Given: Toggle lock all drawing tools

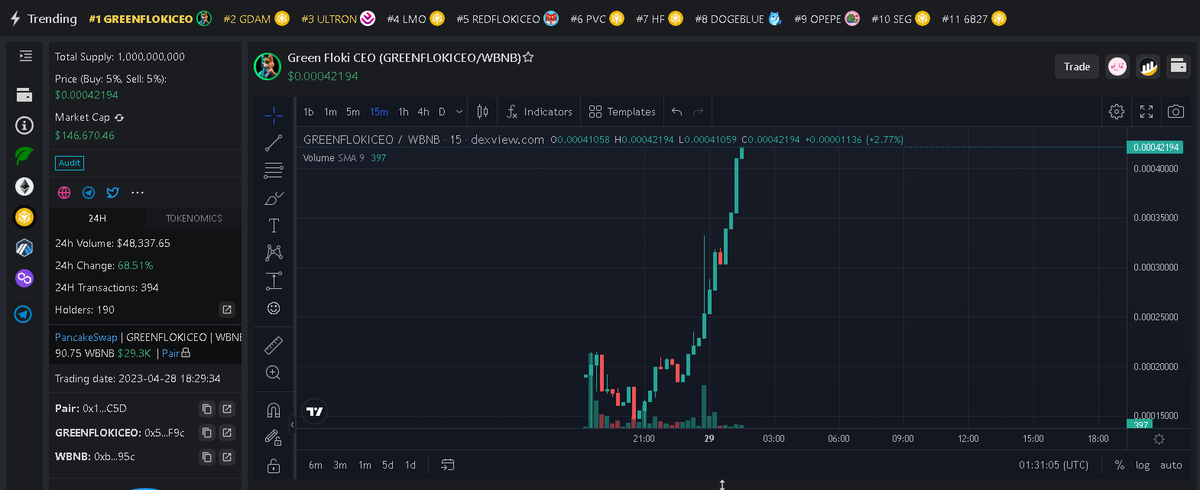Looking at the screenshot, I should 273,466.
